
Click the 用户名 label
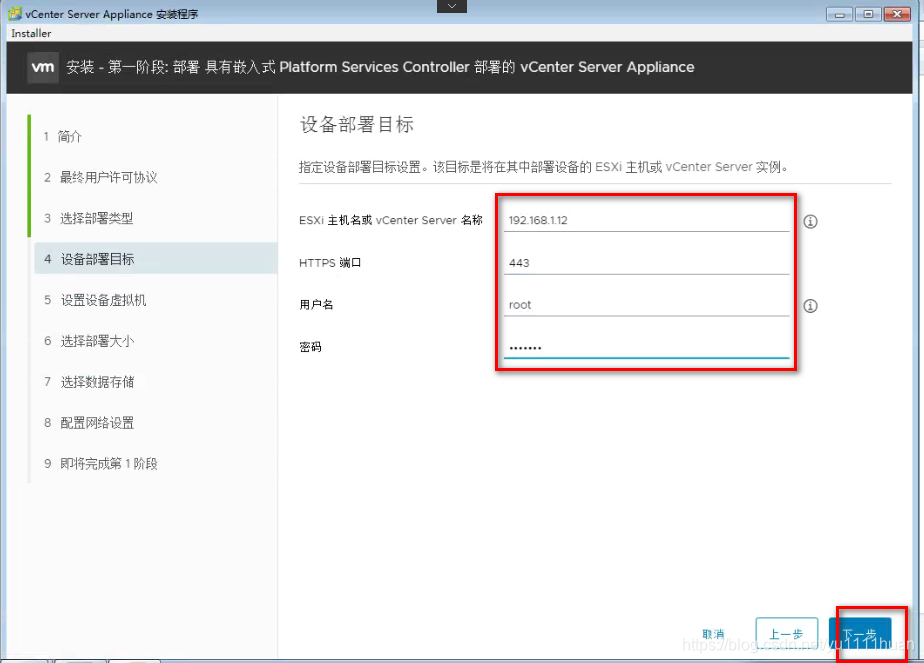click(316, 305)
